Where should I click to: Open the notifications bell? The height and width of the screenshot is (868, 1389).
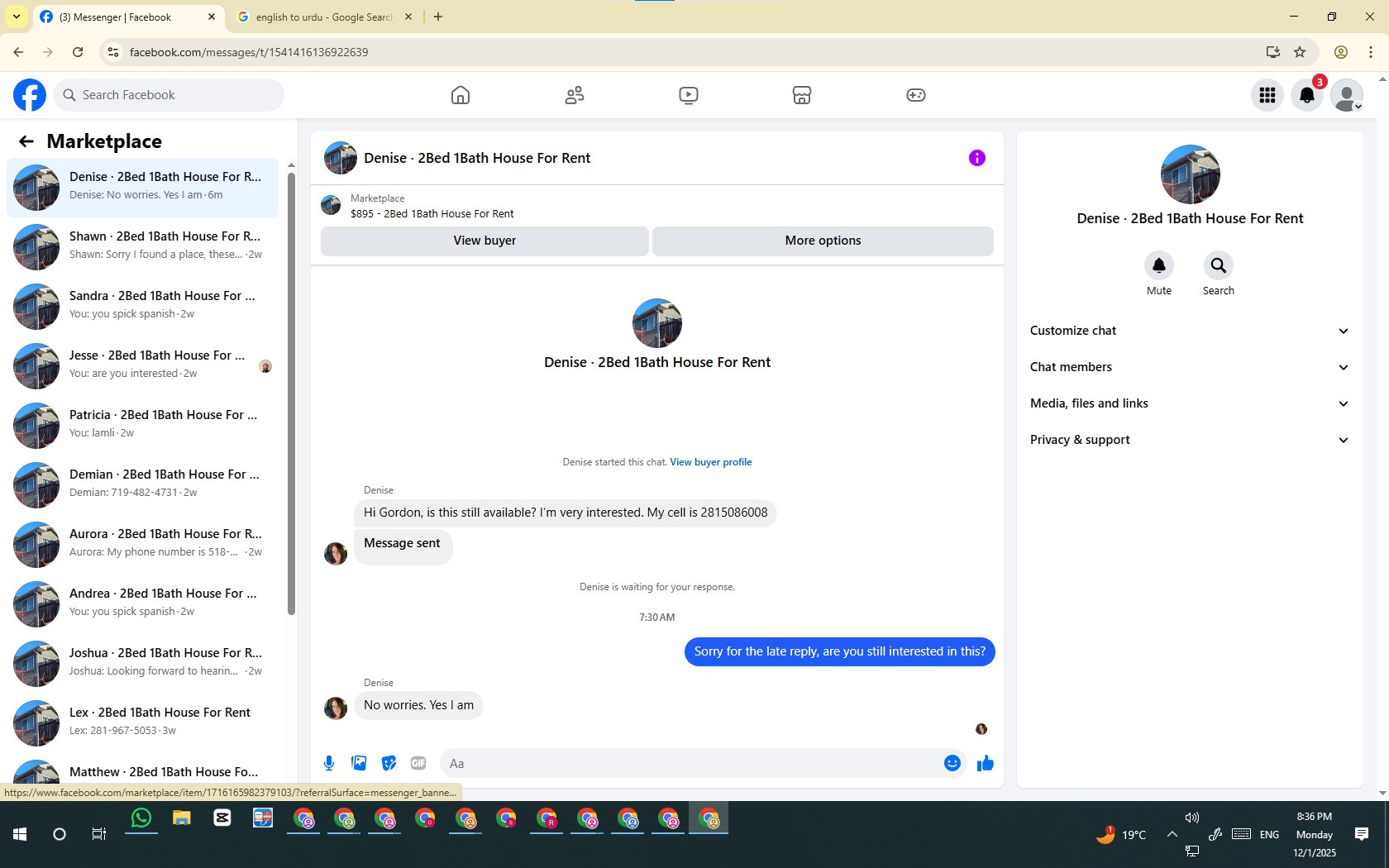click(1307, 95)
